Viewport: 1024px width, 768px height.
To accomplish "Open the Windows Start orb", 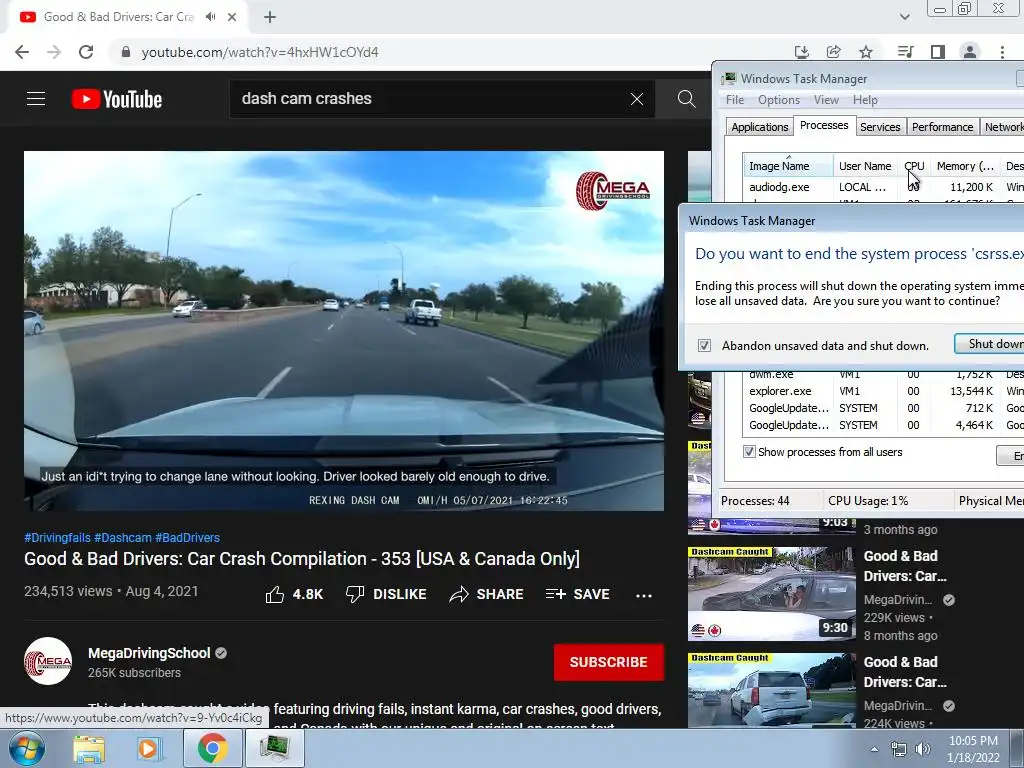I will 26,748.
